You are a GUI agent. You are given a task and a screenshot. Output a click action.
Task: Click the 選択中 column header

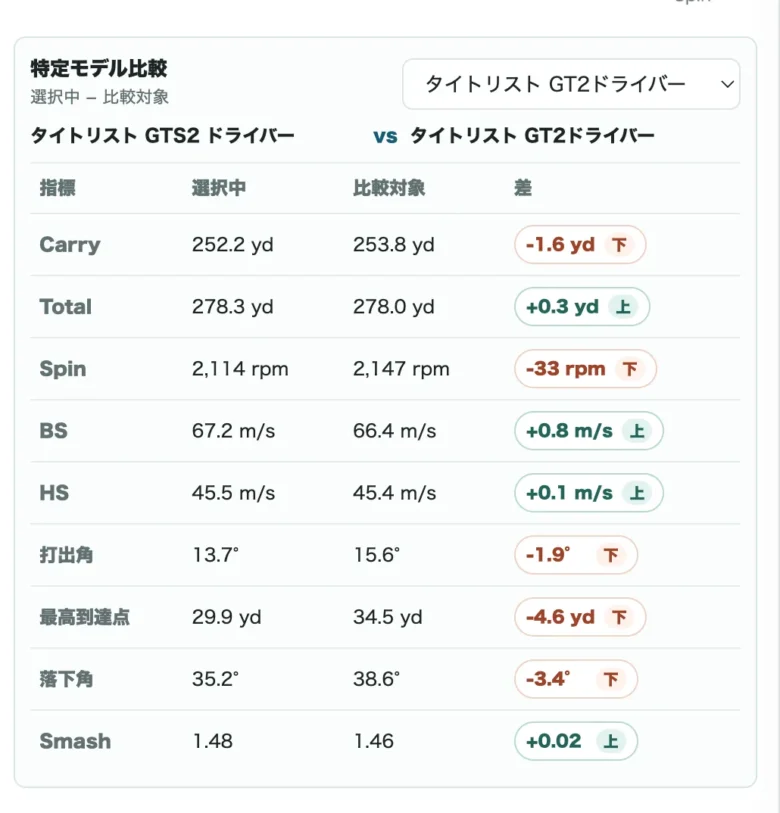point(218,188)
